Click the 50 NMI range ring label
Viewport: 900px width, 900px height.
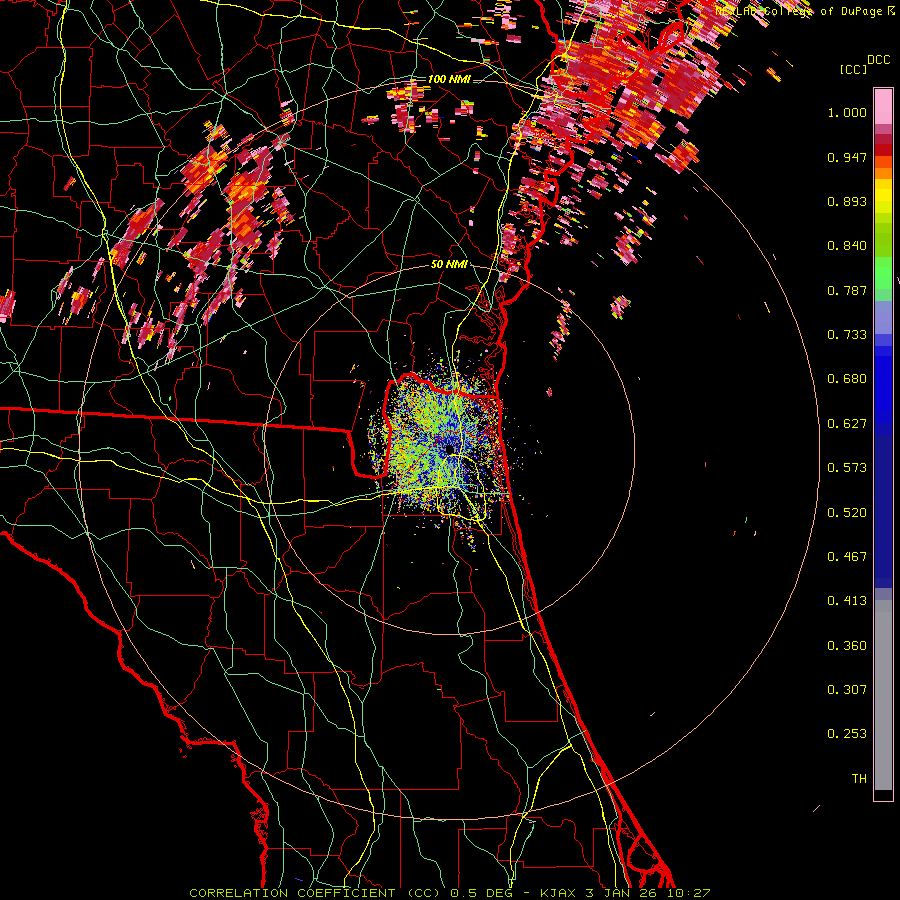pyautogui.click(x=449, y=265)
